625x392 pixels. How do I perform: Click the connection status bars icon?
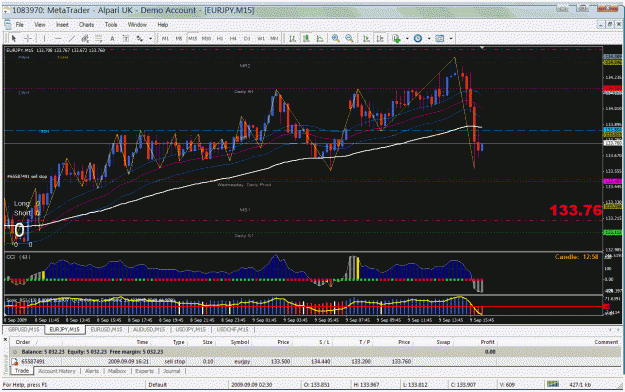[x=553, y=384]
